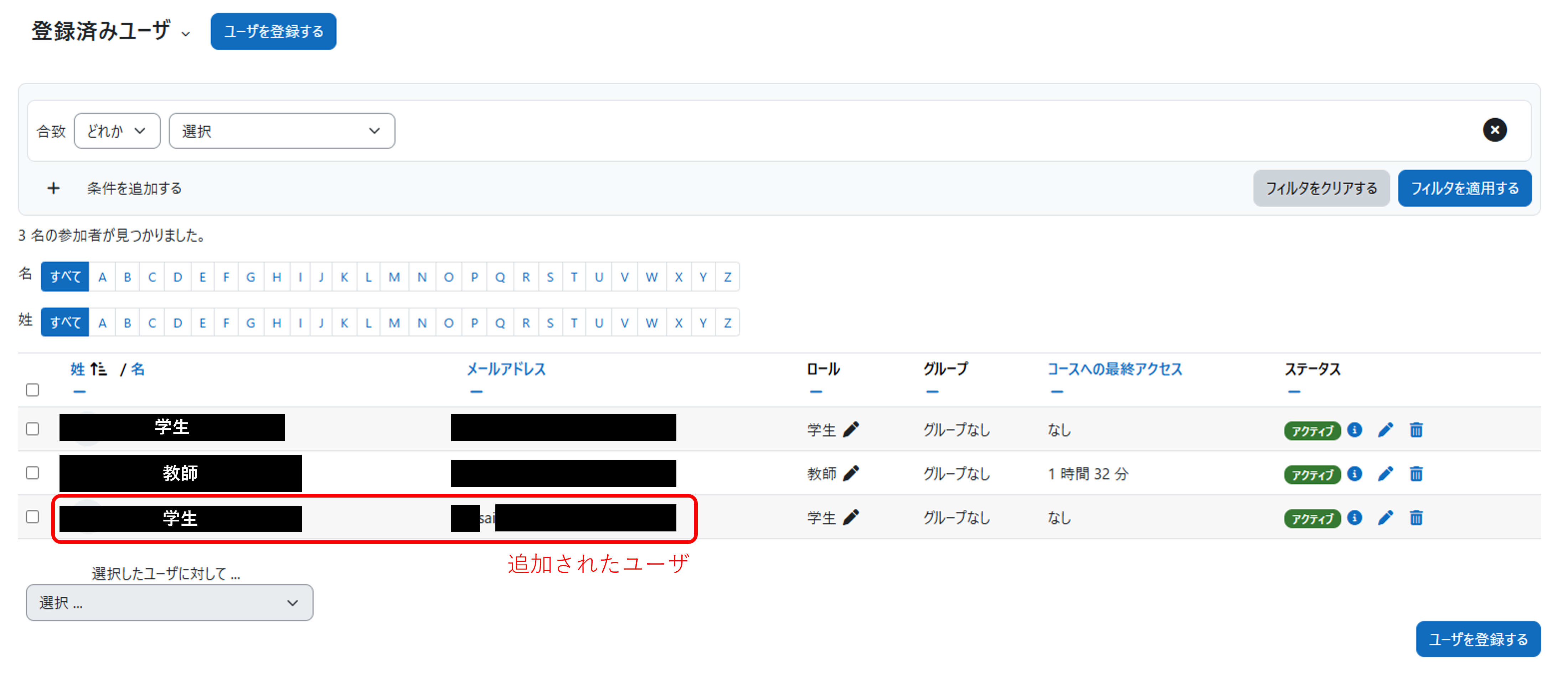The width and height of the screenshot is (1568, 674).
Task: Open the どれか match dropdown
Action: click(x=117, y=131)
